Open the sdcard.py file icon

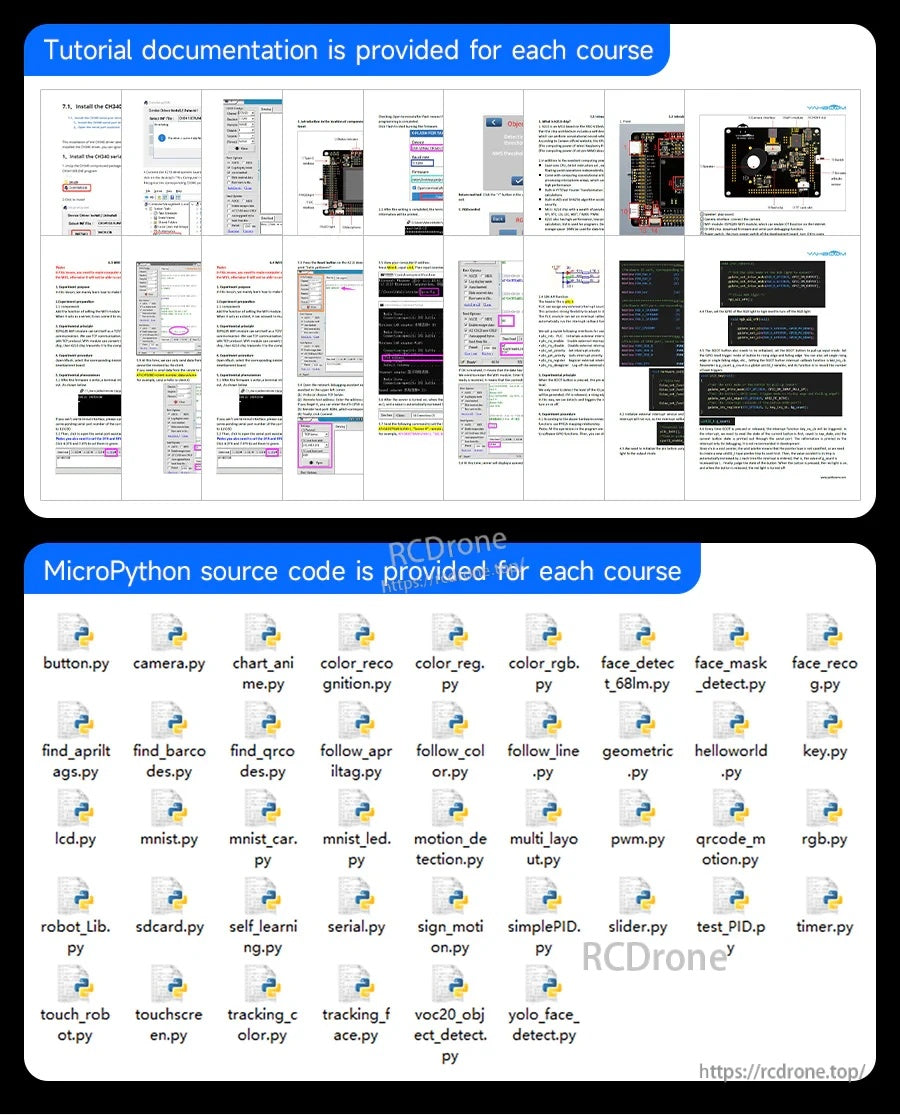(169, 895)
